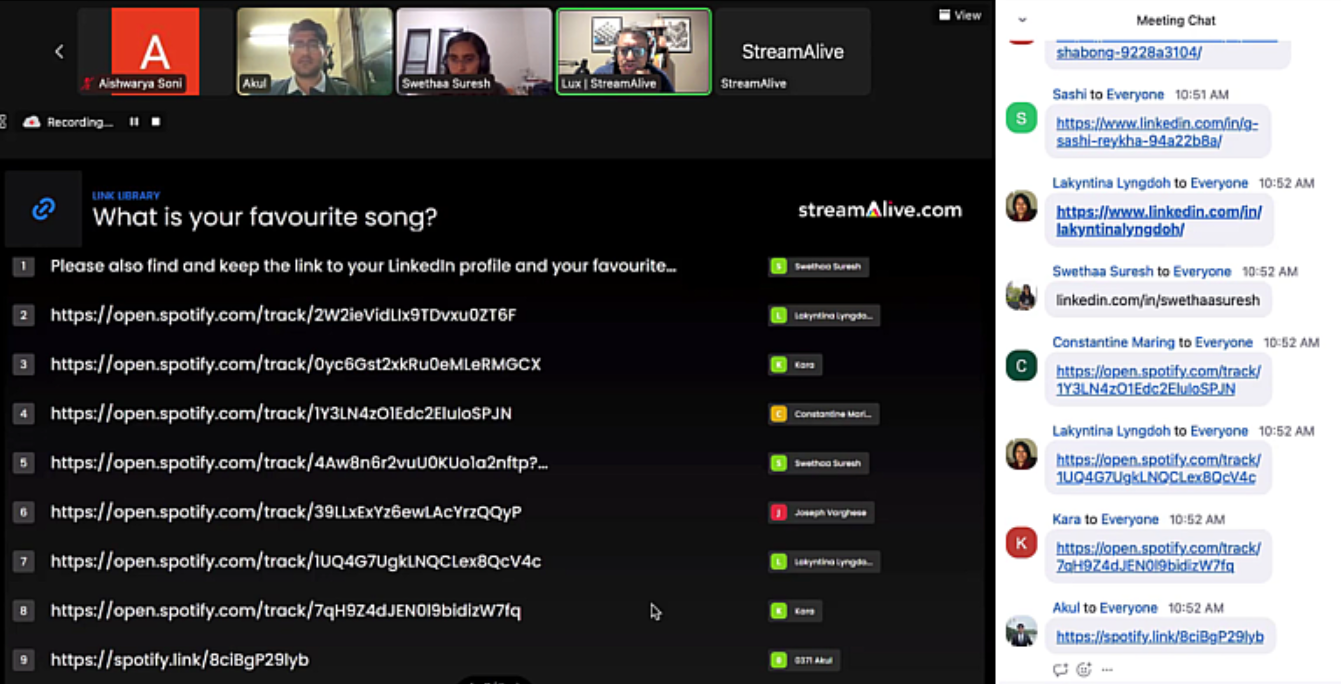Click Spotify link 7qH9Z4dJEN0I9bidizW7fq in row 8
Viewport: 1341px width, 684px height.
click(285, 610)
